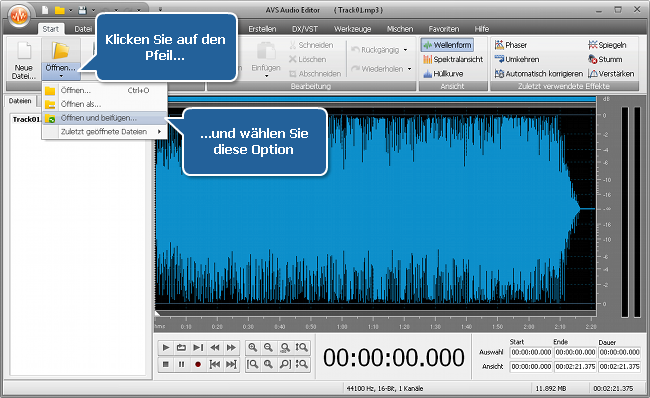Select Track01 in the file list

pos(26,119)
